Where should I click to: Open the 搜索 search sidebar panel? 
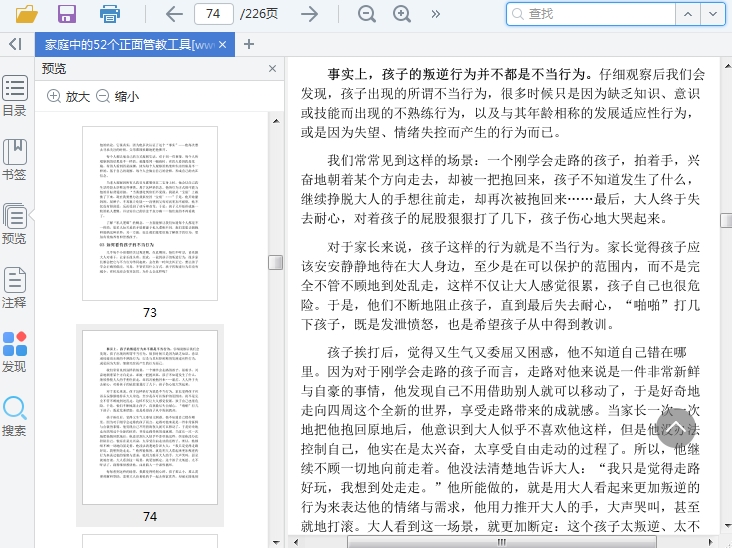pos(14,416)
